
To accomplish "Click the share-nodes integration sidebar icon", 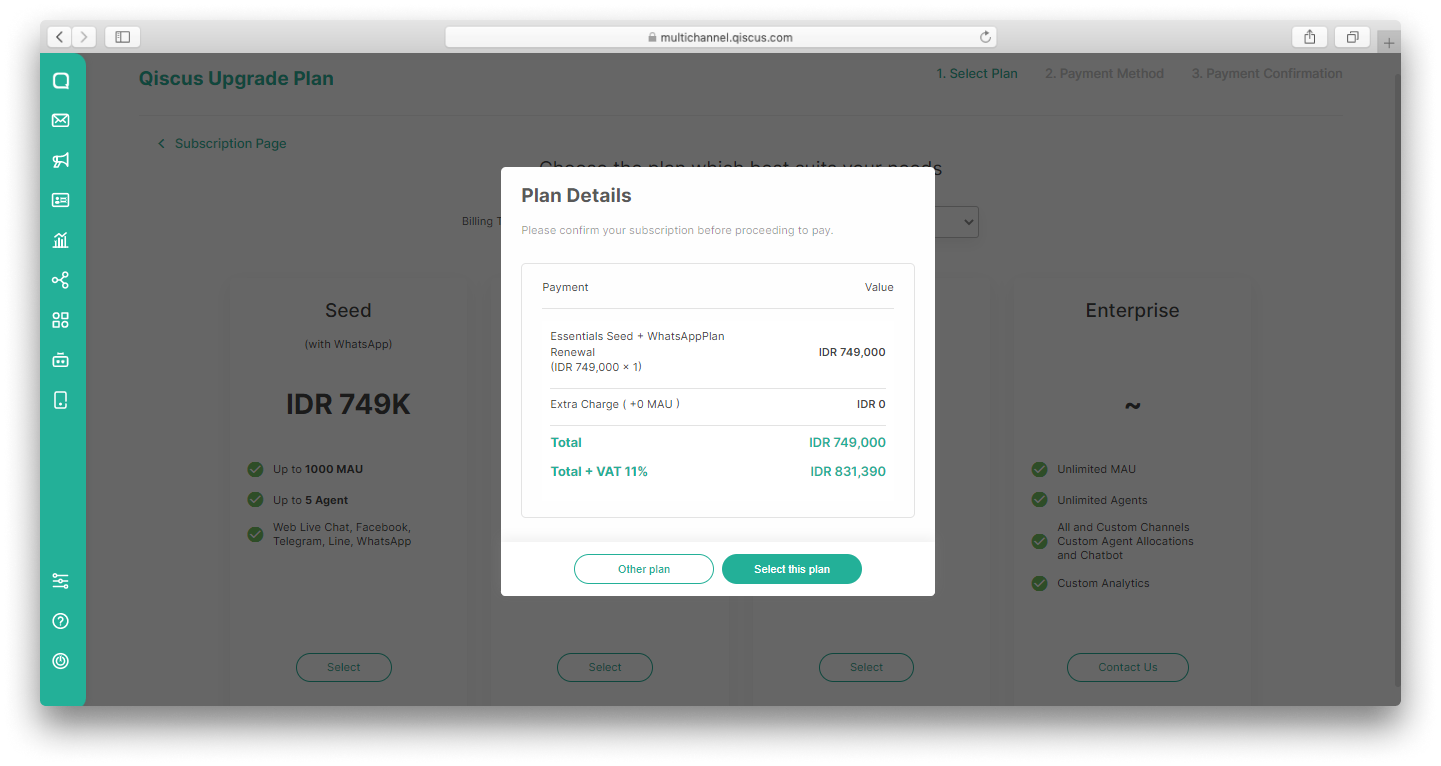I will click(x=61, y=280).
